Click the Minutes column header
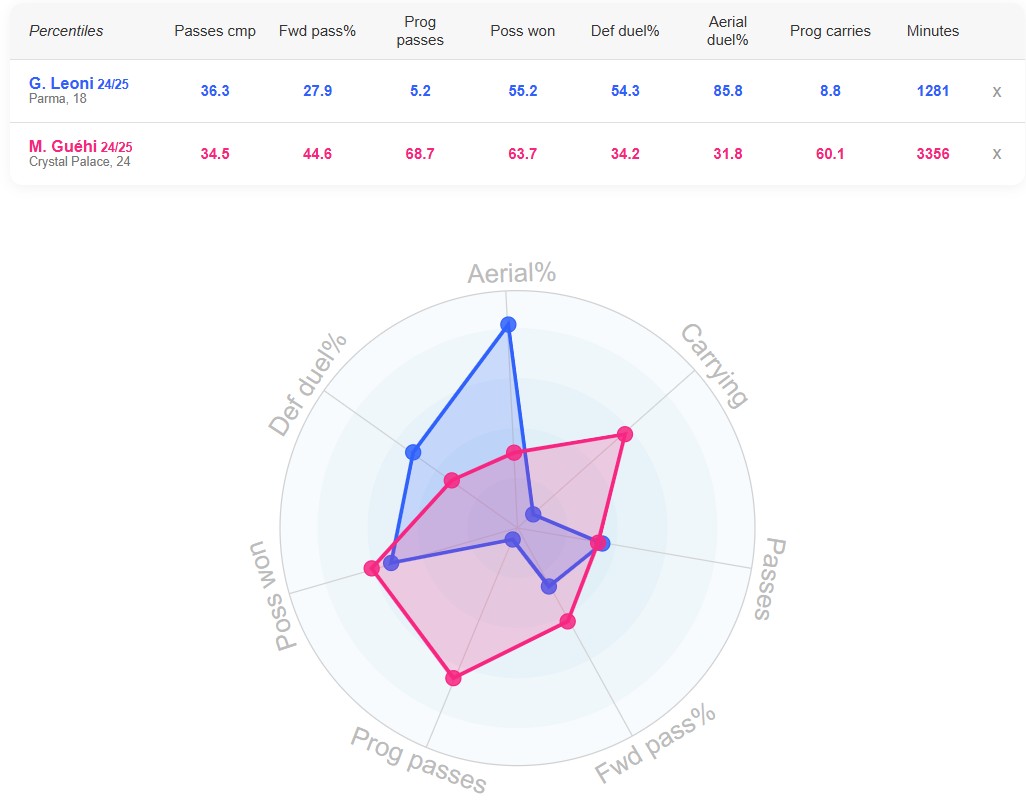 click(933, 31)
